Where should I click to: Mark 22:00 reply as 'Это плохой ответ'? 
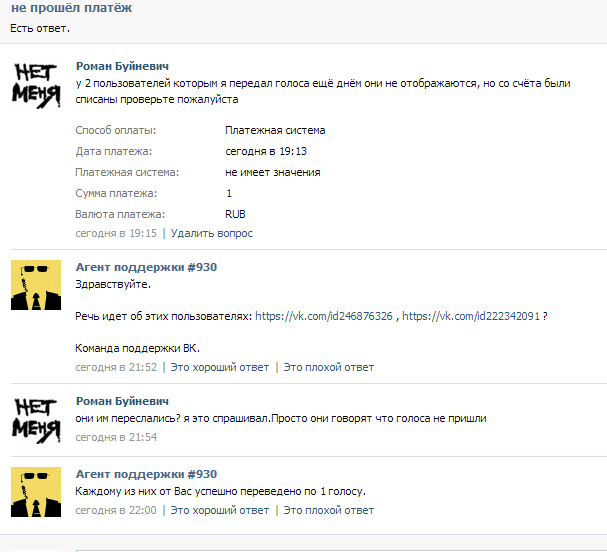coord(329,510)
